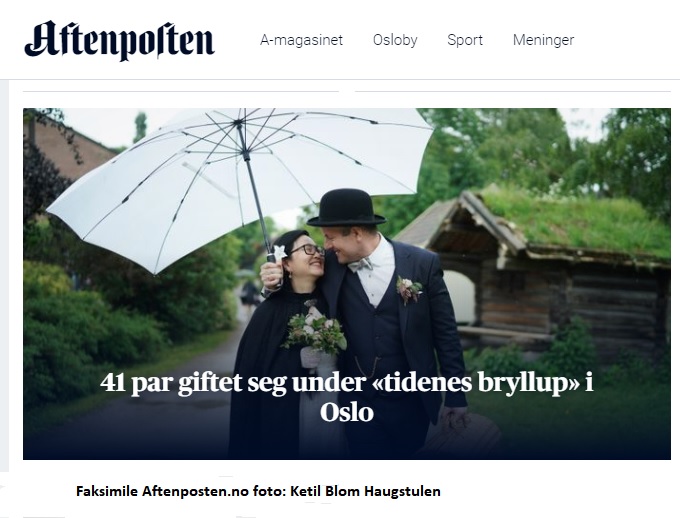Open the "41 par giftet seg" headline
This screenshot has width=680, height=518.
pyautogui.click(x=347, y=397)
